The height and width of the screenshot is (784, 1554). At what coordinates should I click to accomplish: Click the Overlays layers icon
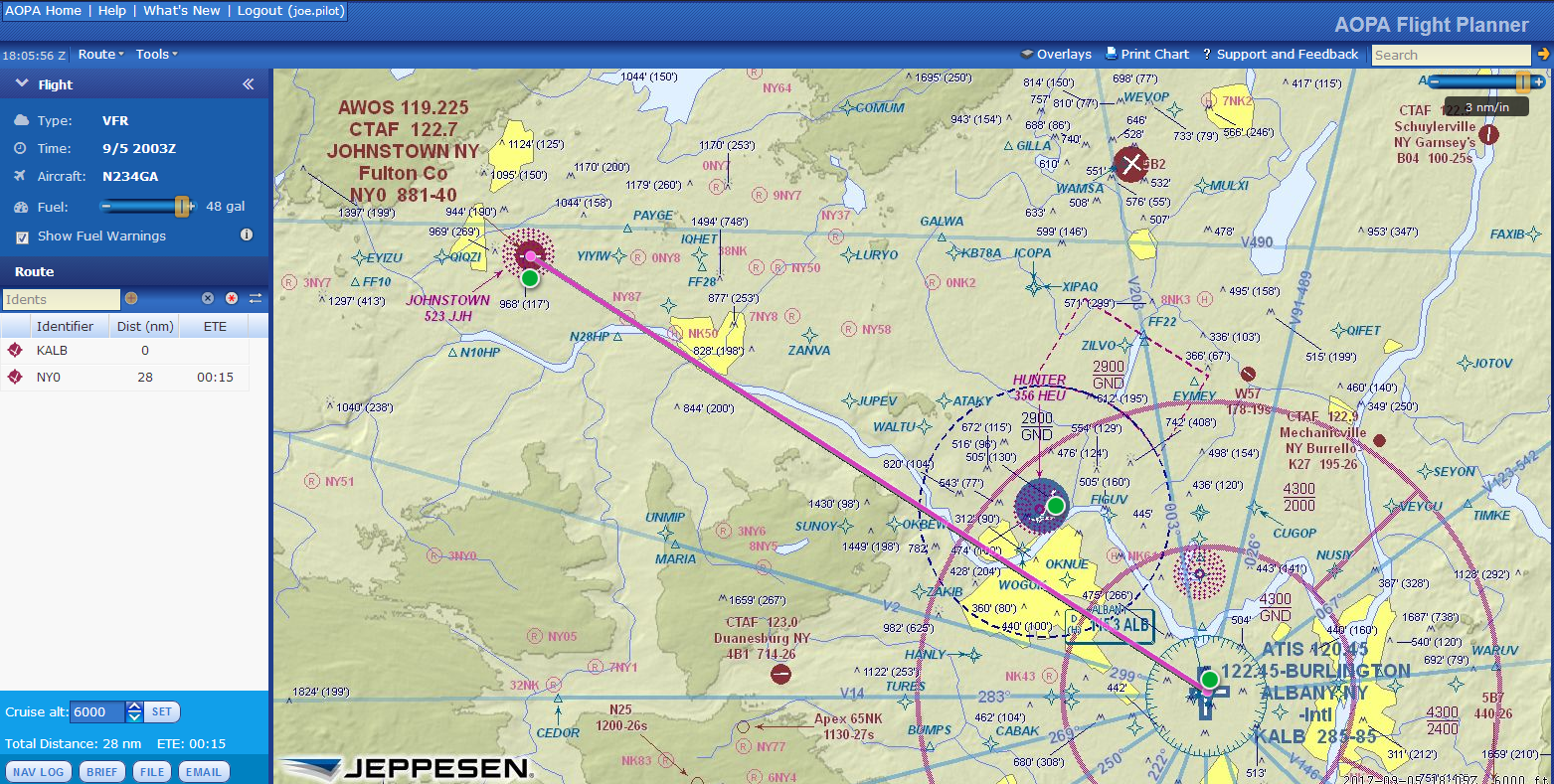1027,55
